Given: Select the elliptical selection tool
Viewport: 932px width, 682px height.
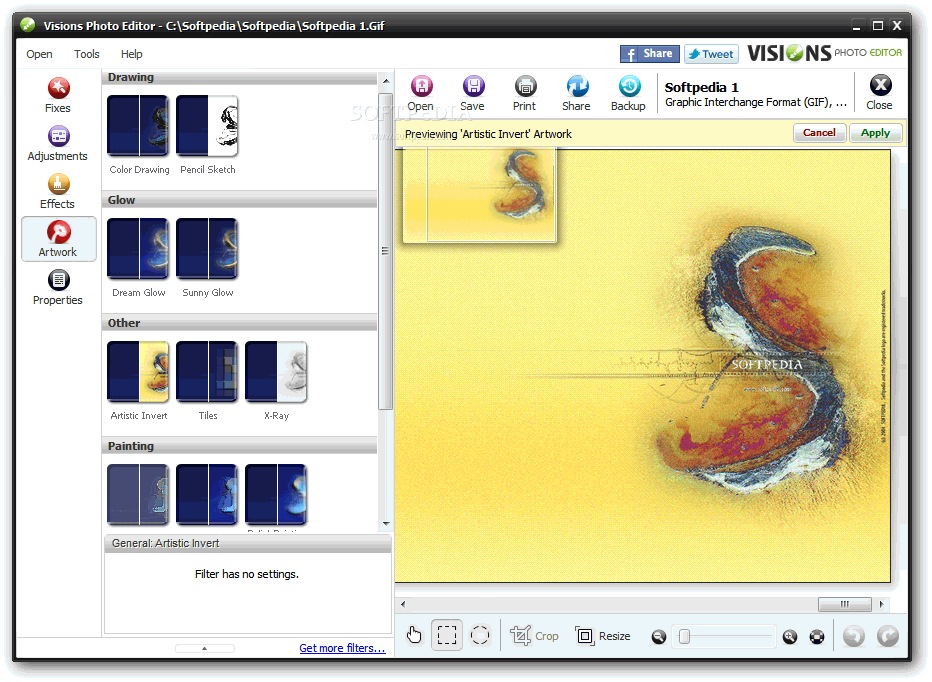Looking at the screenshot, I should coord(480,635).
